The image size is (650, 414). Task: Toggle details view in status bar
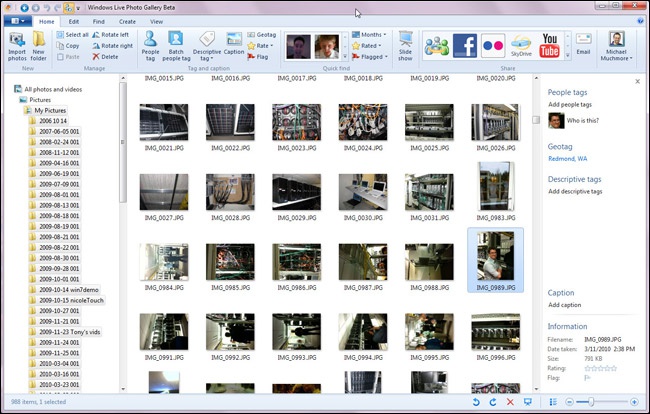point(553,402)
